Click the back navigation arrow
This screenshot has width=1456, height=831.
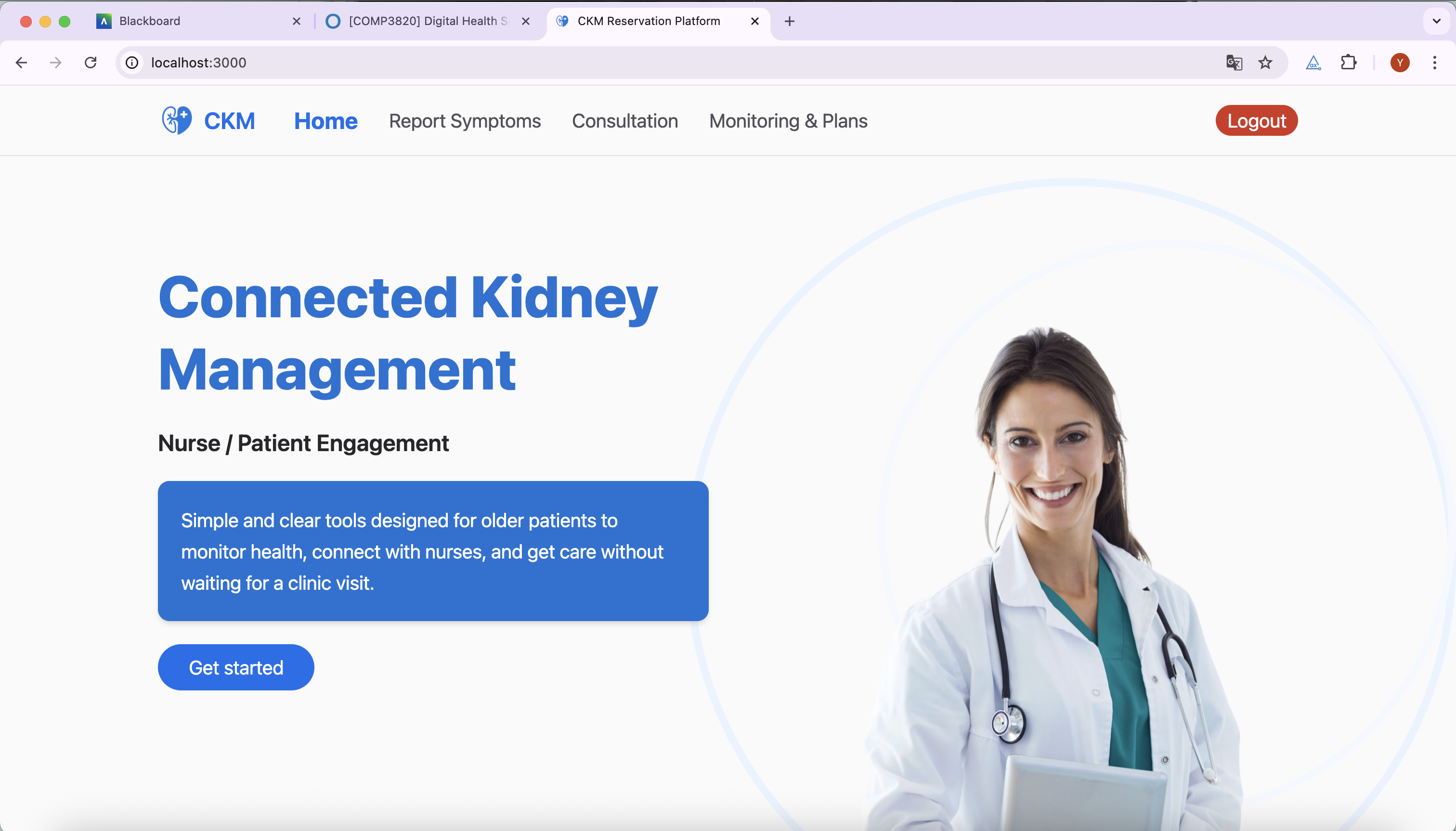click(21, 62)
